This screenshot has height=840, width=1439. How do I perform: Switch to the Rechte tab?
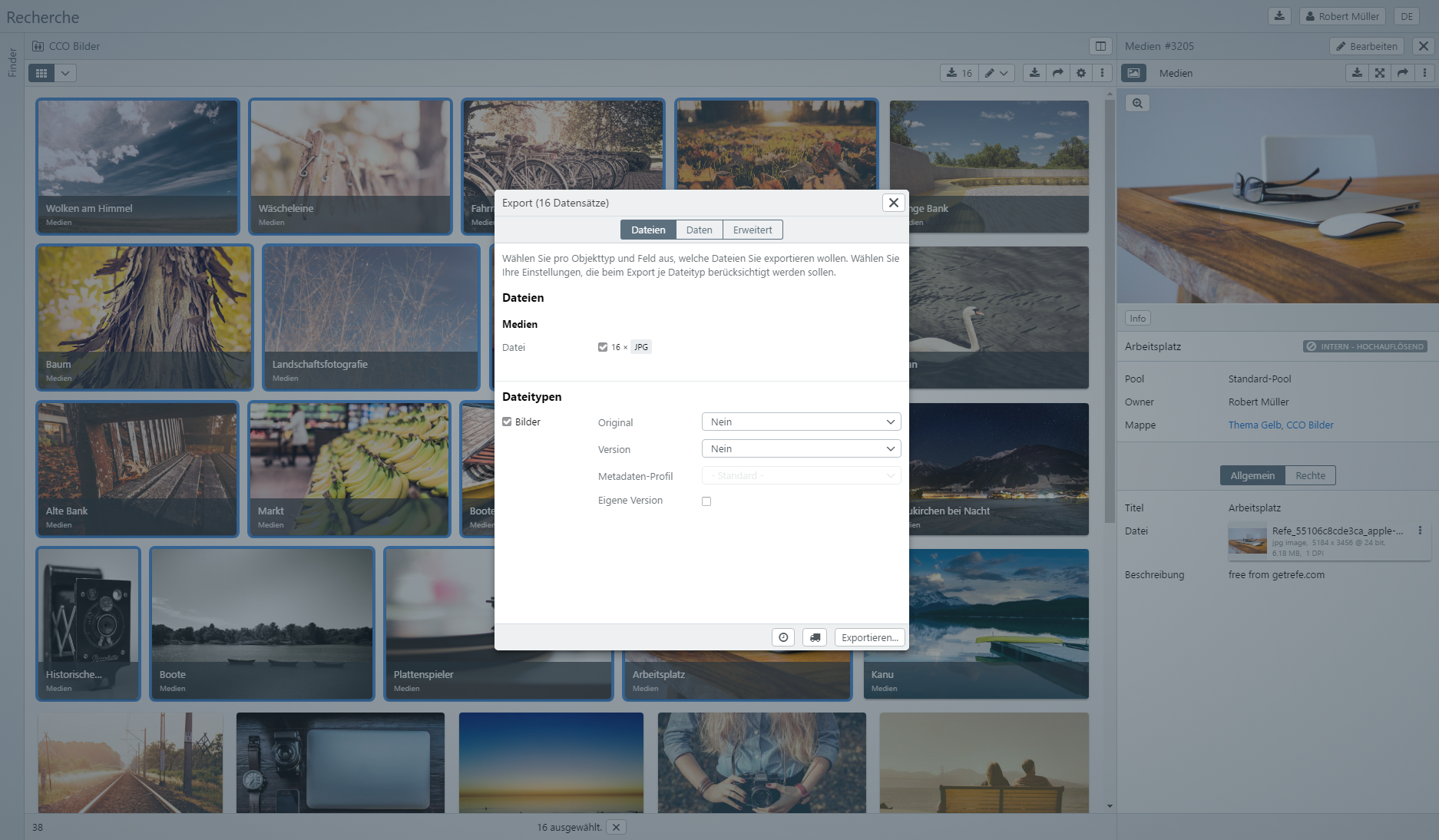click(x=1310, y=475)
